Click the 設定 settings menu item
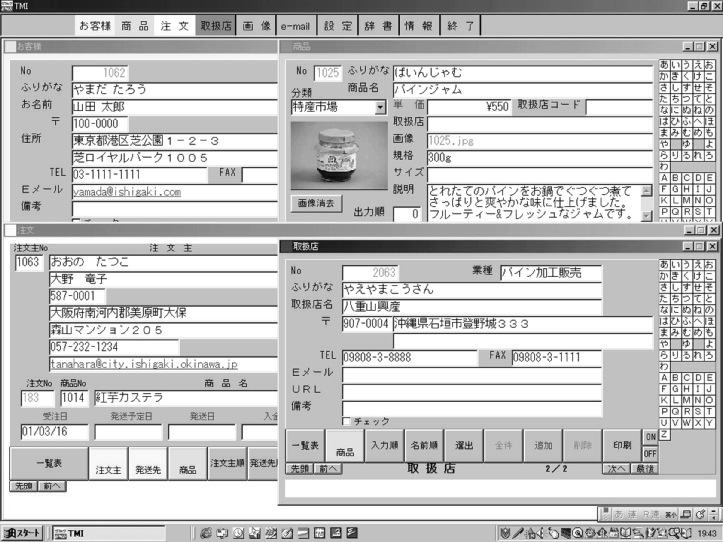The width and height of the screenshot is (723, 542). point(339,25)
